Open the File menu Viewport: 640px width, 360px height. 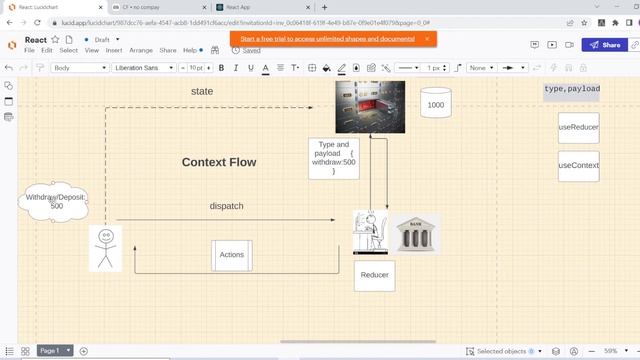(29, 50)
